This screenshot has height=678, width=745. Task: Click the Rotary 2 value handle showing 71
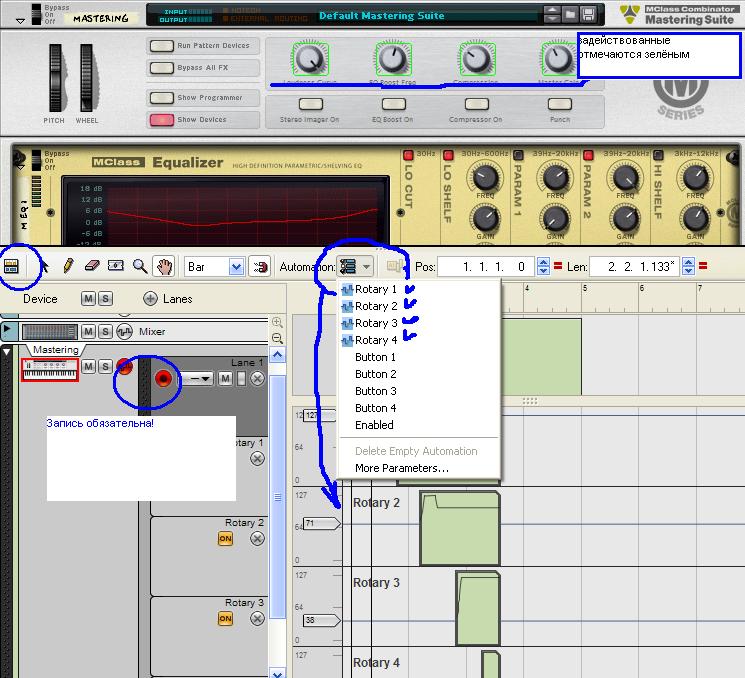tap(320, 523)
